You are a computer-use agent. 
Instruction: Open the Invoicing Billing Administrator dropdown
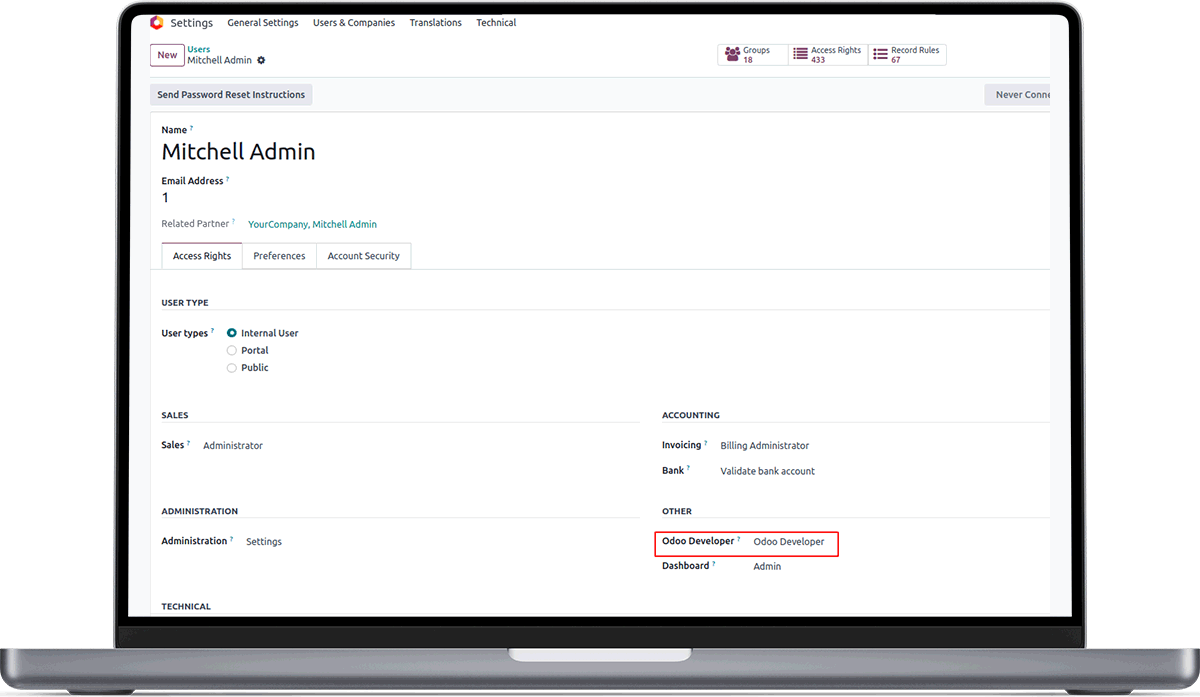click(765, 446)
